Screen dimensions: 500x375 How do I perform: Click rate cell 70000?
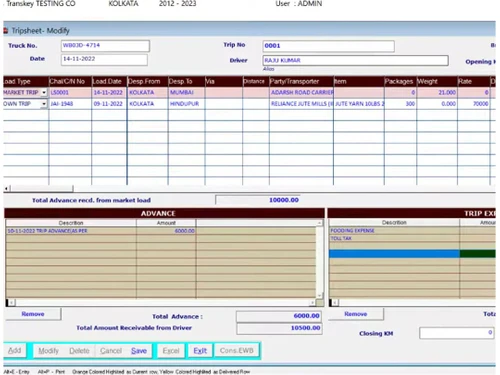click(x=474, y=104)
